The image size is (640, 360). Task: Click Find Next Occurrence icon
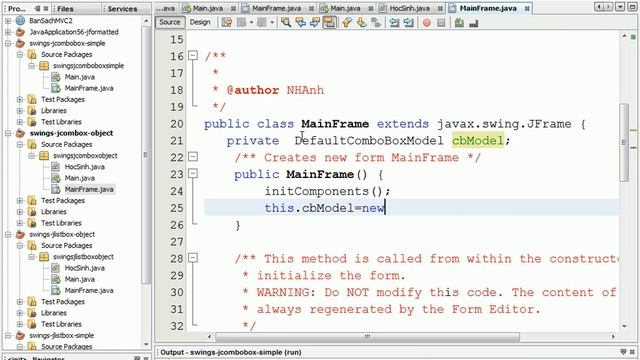[315, 22]
